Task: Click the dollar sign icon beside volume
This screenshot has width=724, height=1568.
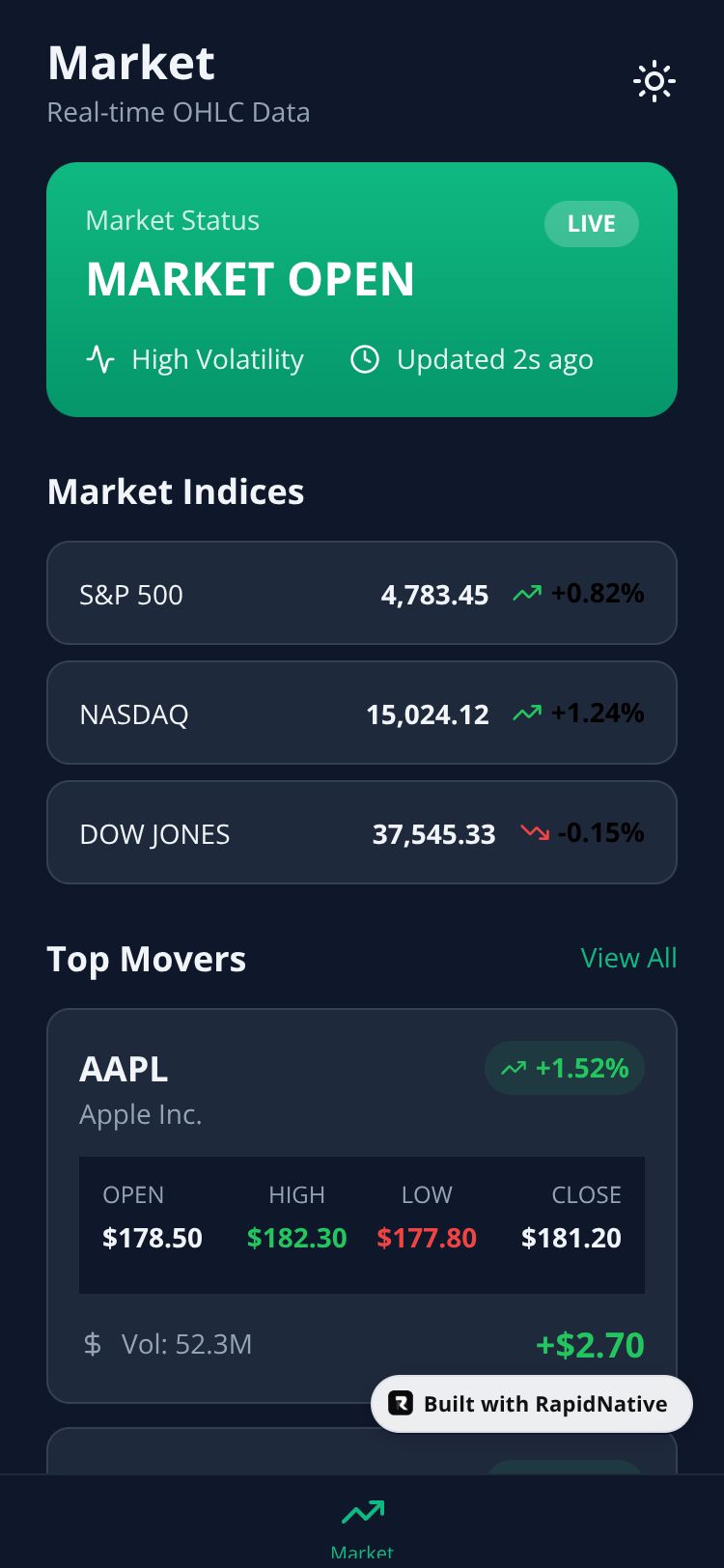Action: [93, 1344]
